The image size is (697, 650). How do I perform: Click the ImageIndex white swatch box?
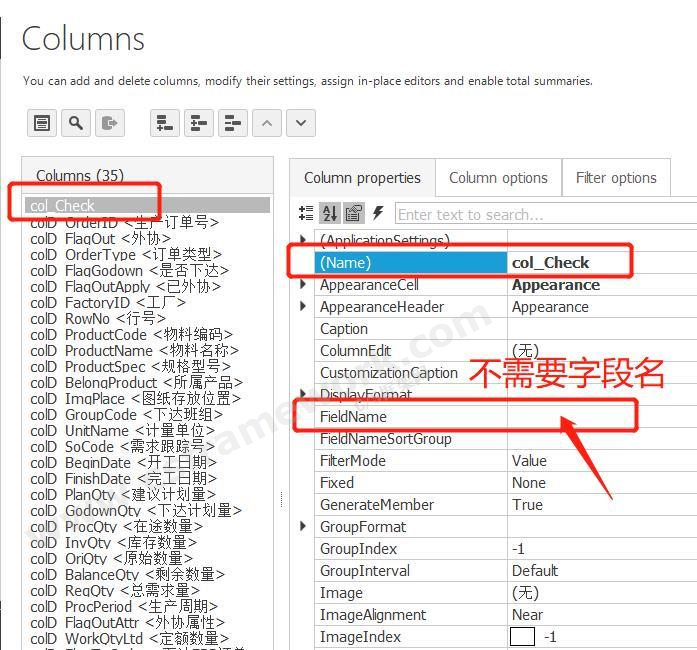pyautogui.click(x=522, y=637)
